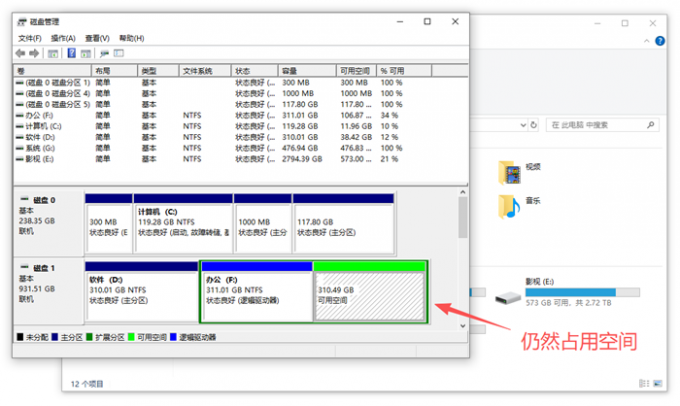Sort by the 类型 column header
This screenshot has height=406, width=680.
tap(158, 71)
